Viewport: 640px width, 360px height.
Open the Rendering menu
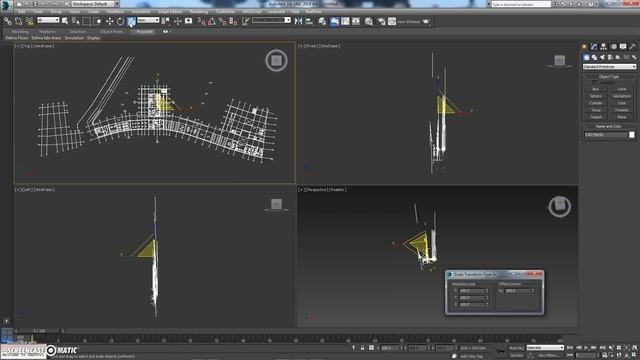click(x=198, y=12)
